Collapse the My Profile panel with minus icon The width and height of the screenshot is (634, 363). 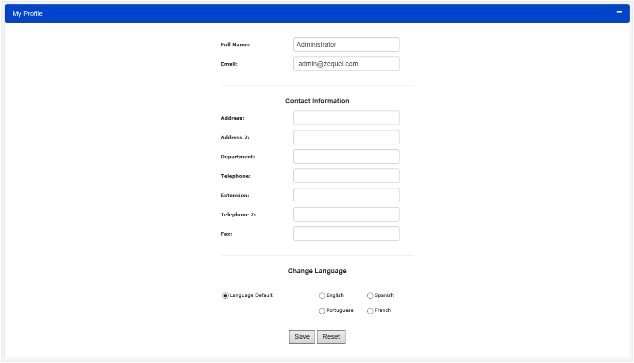[619, 12]
